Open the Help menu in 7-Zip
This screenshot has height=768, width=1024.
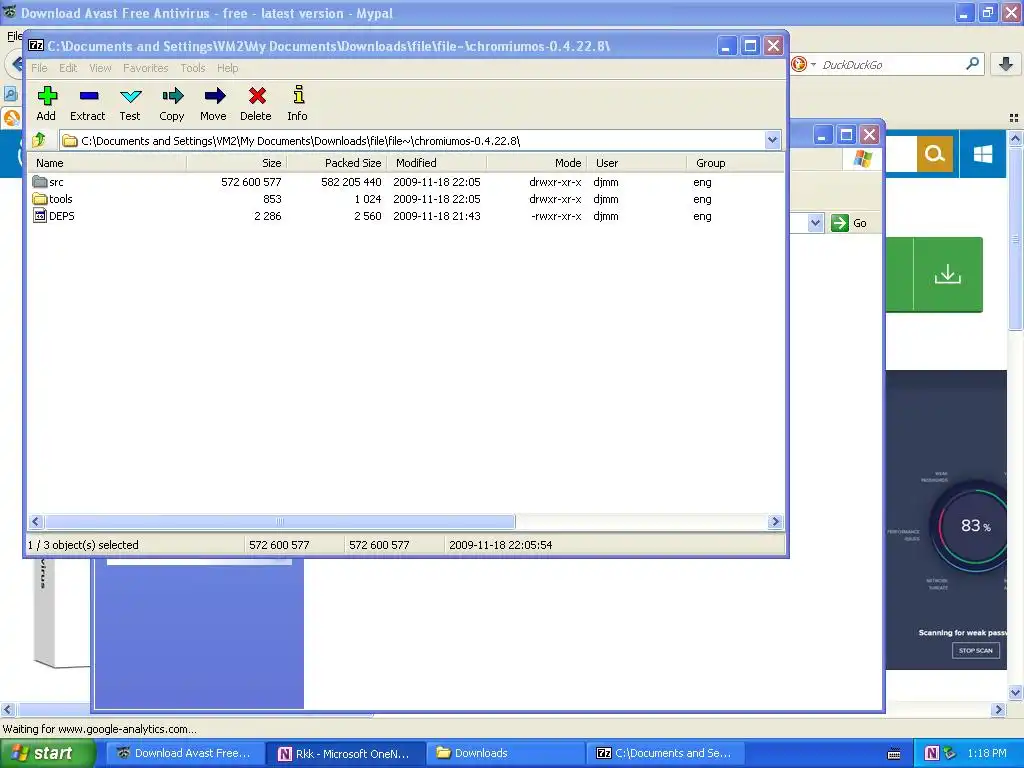coord(227,68)
